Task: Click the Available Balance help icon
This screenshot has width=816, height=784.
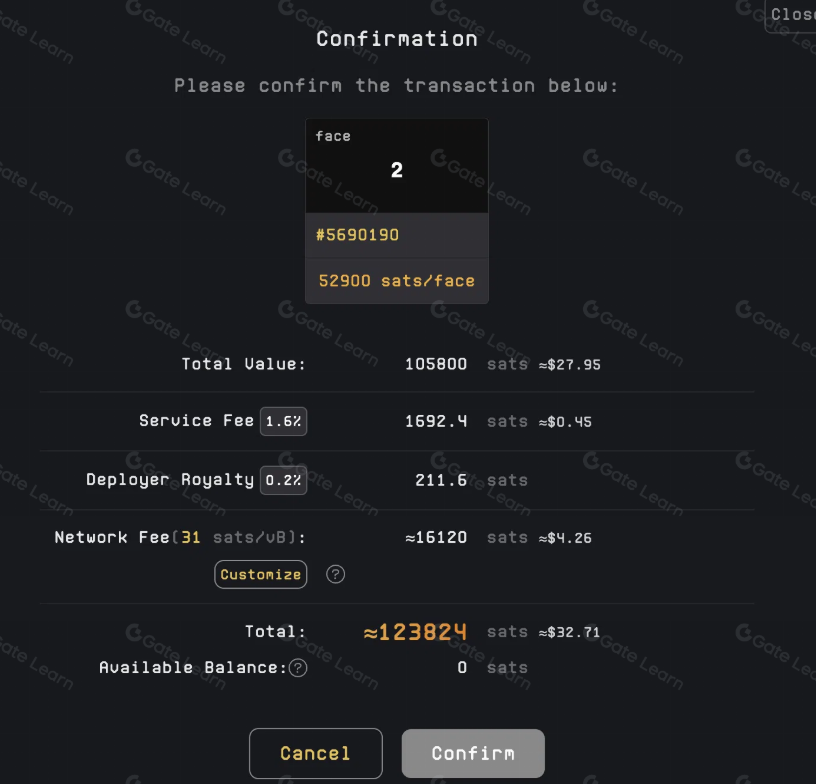Action: tap(298, 668)
